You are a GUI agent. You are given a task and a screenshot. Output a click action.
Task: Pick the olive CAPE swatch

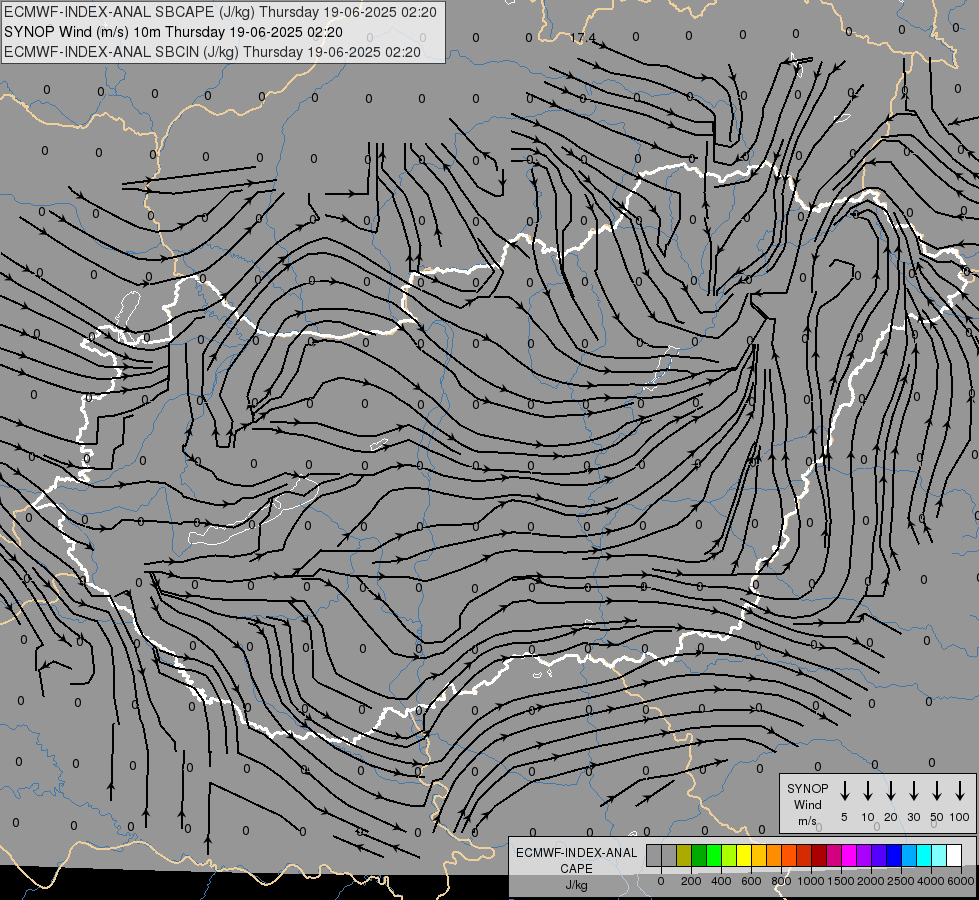click(x=684, y=855)
